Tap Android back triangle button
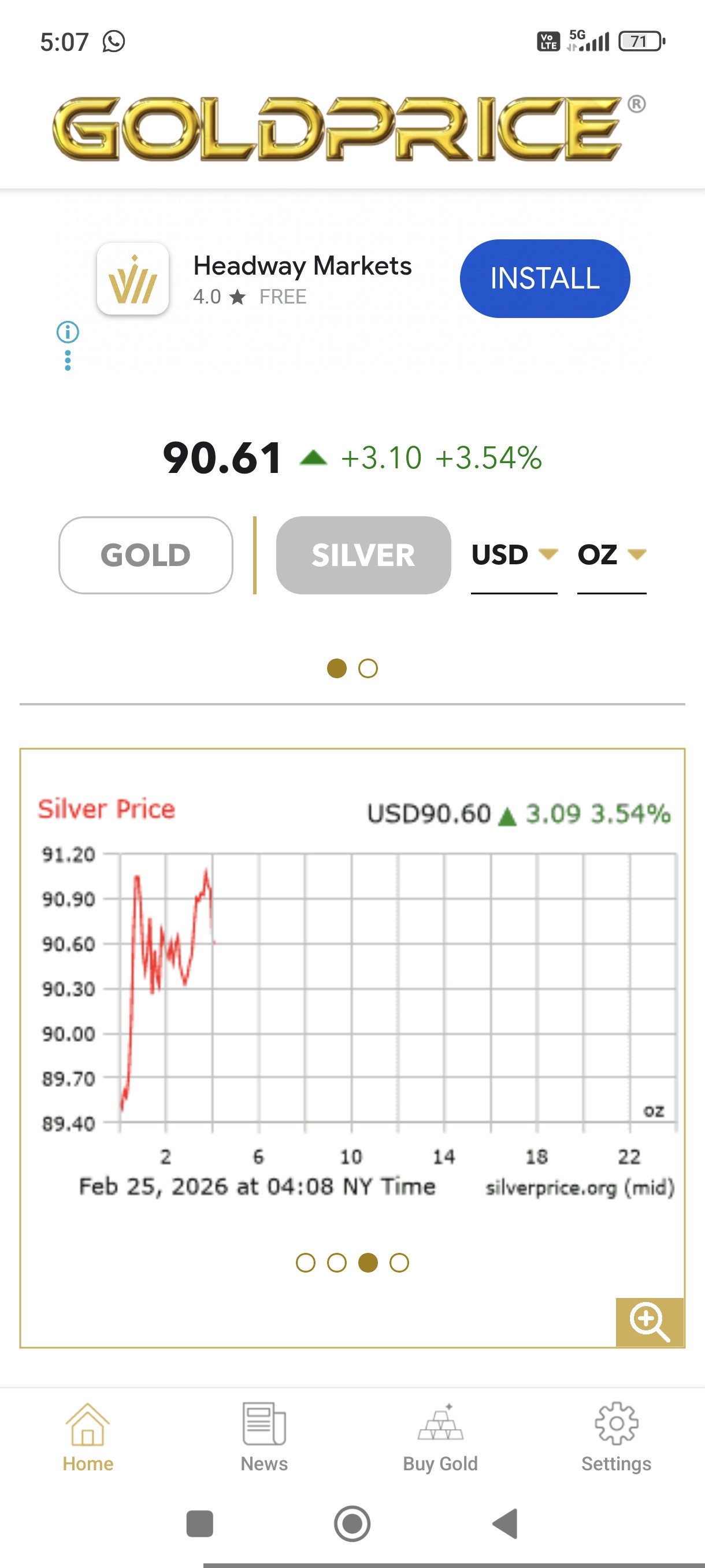The height and width of the screenshot is (1568, 705). tap(505, 1523)
